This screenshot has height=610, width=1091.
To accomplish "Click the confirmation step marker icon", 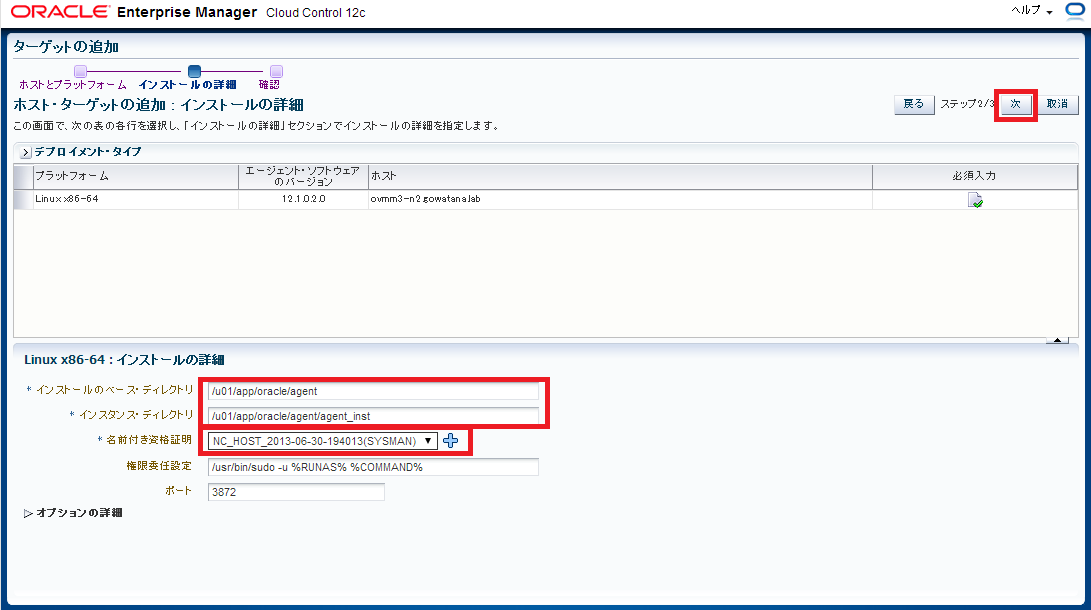I will (276, 71).
